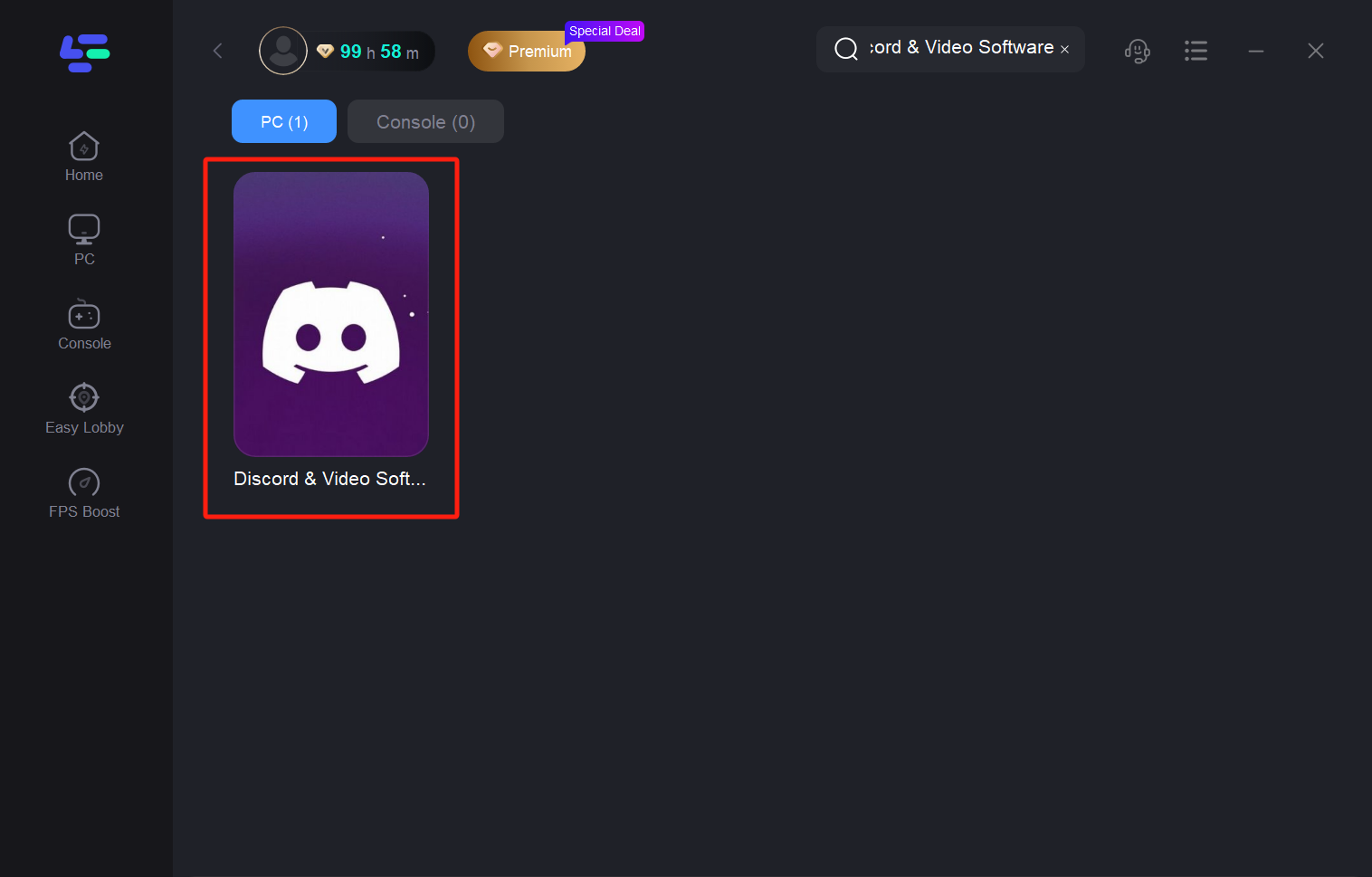Select the Discord game card thumbnail

(x=331, y=314)
